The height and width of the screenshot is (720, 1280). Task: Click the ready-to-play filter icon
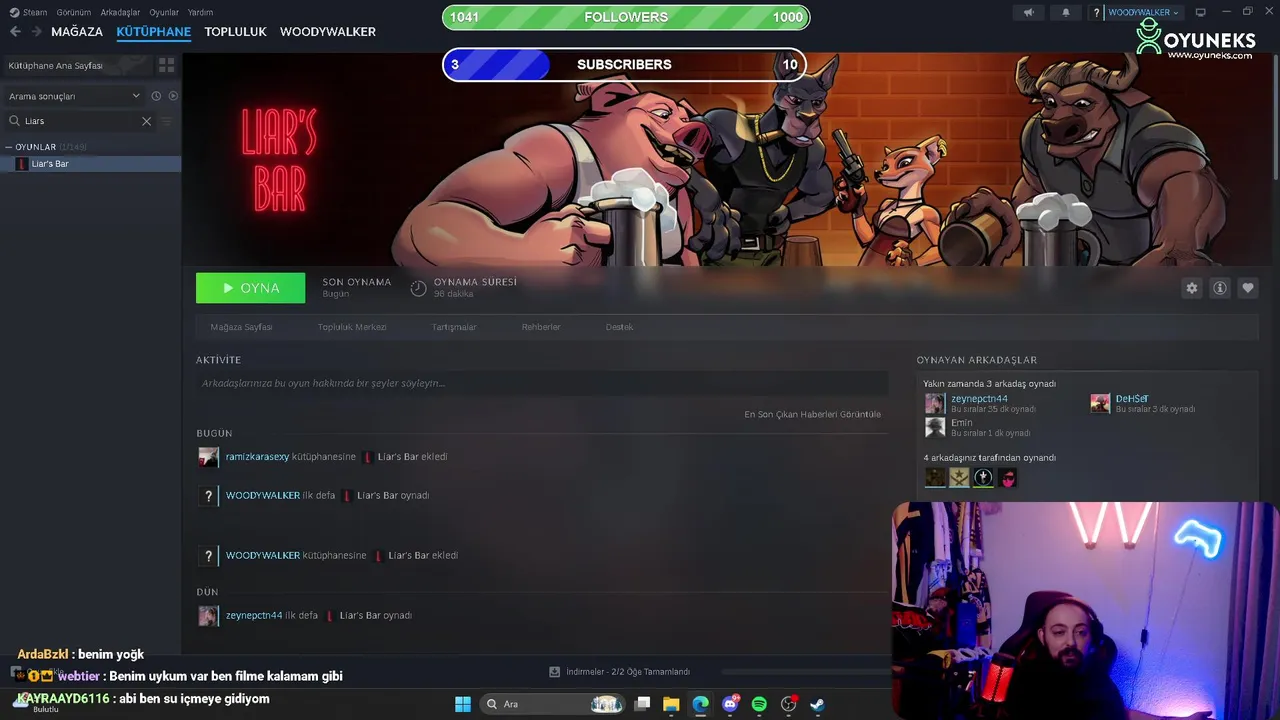173,96
